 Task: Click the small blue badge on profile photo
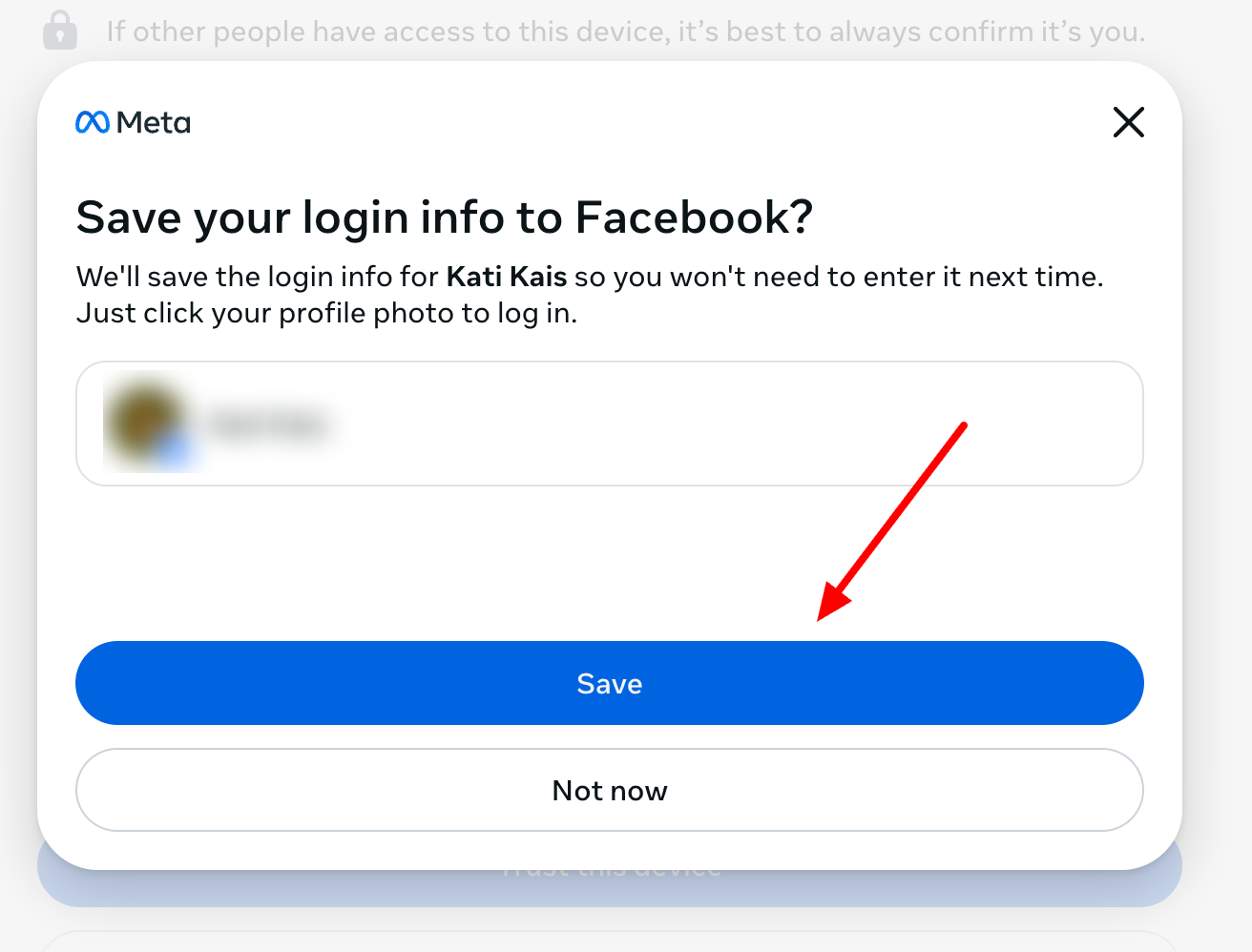176,453
